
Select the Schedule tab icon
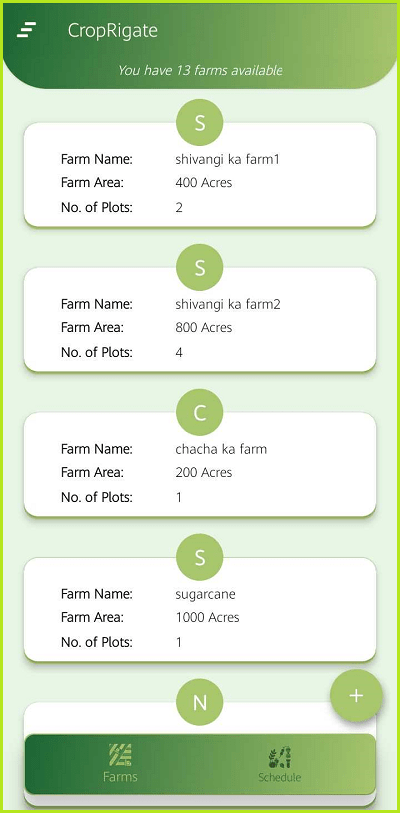click(x=280, y=758)
